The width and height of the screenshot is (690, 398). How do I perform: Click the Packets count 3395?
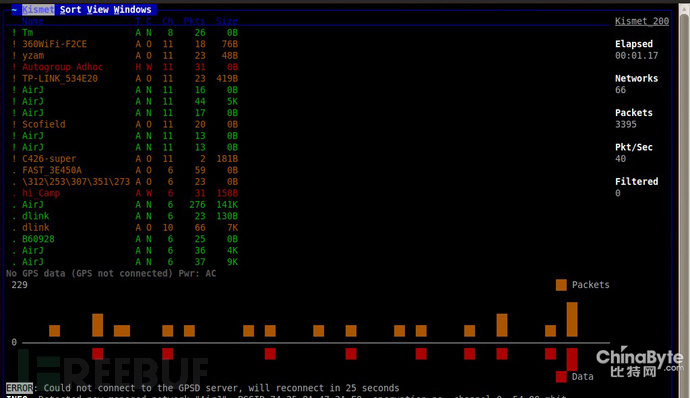(625, 124)
